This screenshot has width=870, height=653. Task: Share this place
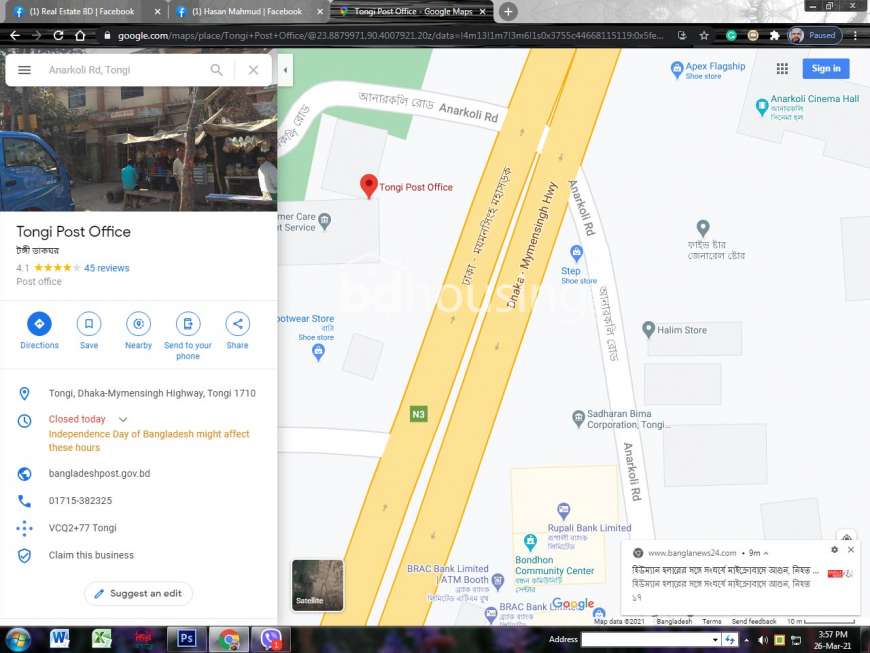click(237, 324)
